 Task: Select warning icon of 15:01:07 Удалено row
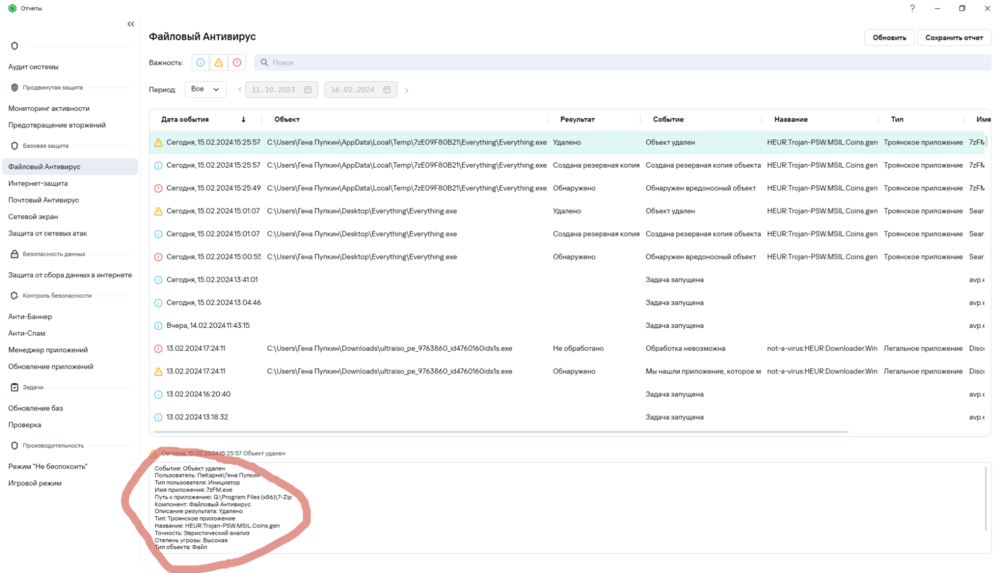158,211
